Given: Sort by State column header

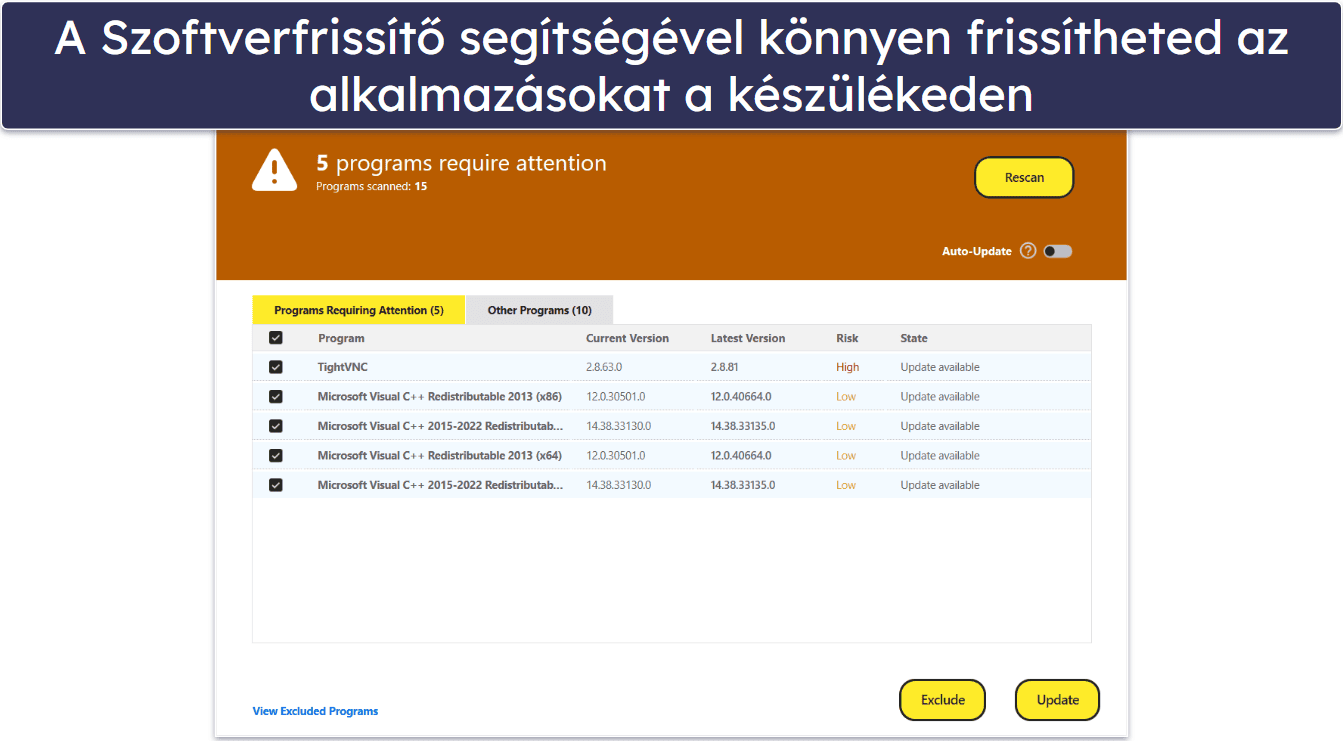Looking at the screenshot, I should click(914, 338).
